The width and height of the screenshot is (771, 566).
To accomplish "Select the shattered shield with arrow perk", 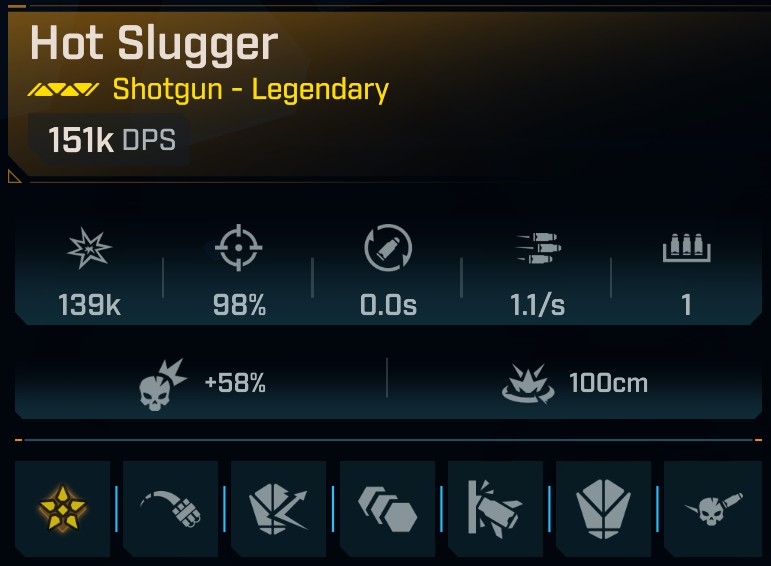I will coord(278,508).
